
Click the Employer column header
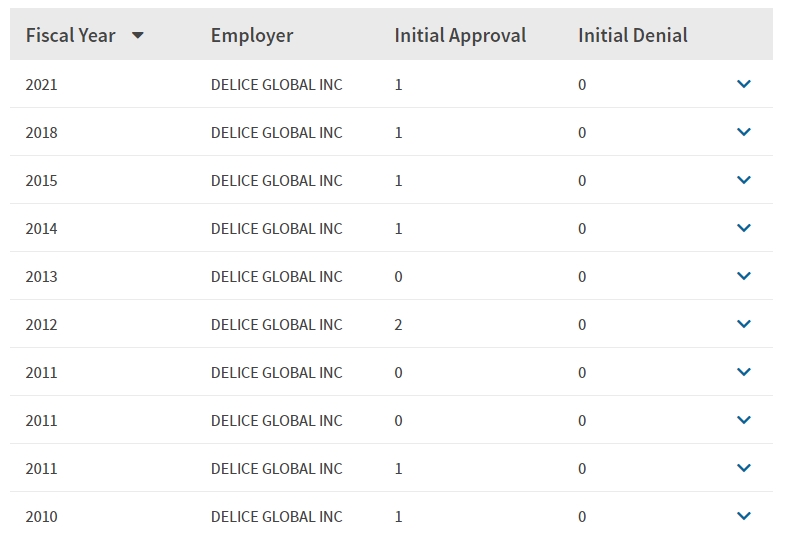pyautogui.click(x=252, y=36)
